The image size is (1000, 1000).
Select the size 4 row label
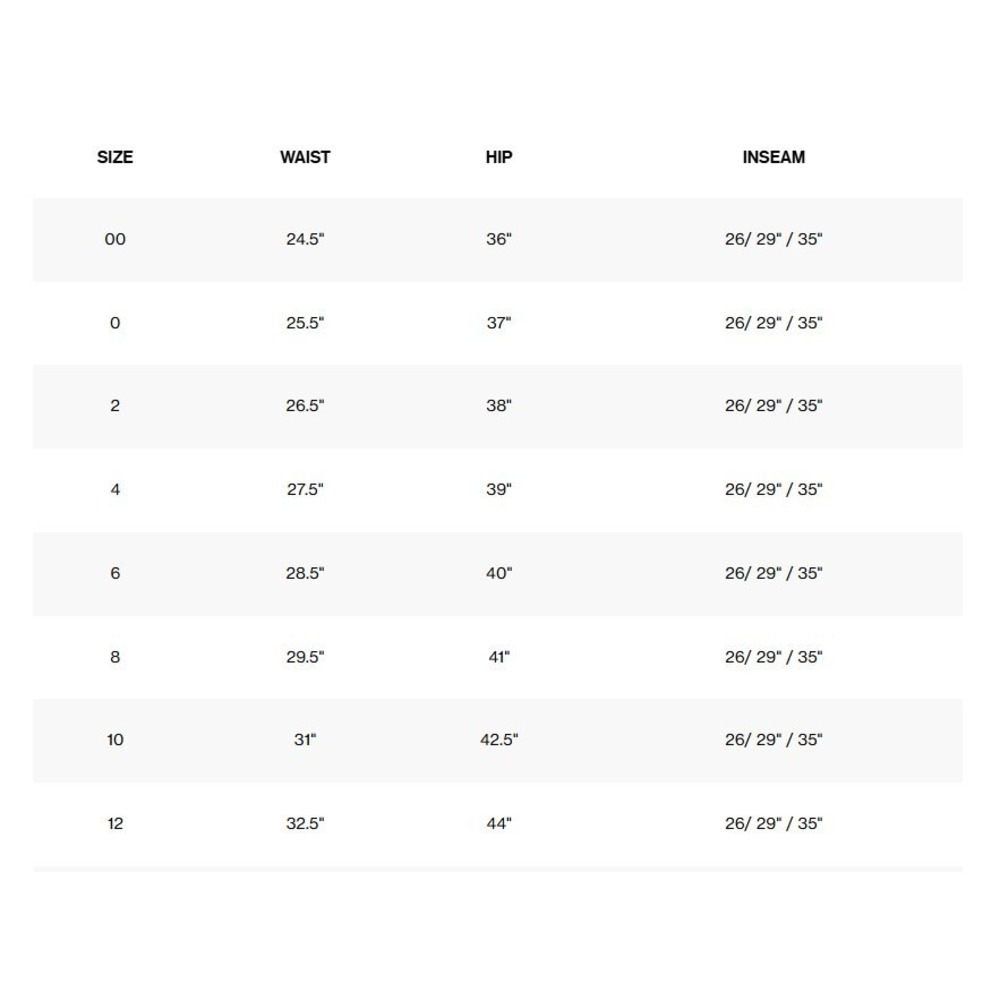(115, 489)
